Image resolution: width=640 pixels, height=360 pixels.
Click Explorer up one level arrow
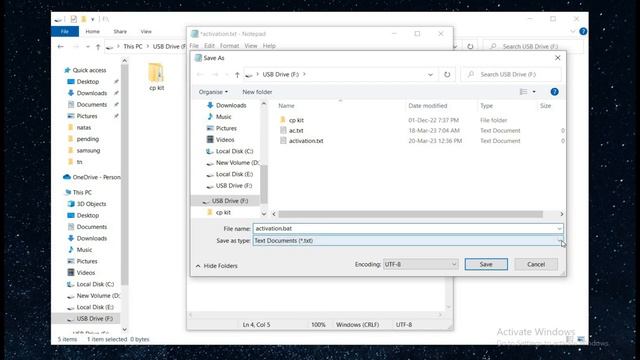(x=98, y=47)
